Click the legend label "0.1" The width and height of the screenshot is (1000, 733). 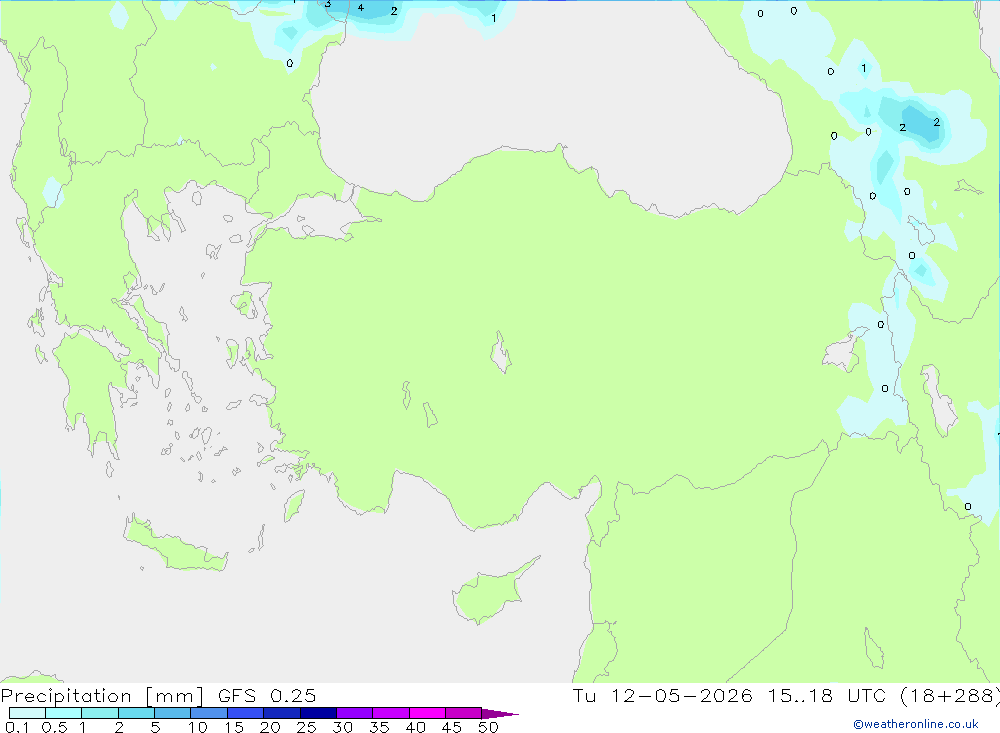(x=17, y=727)
